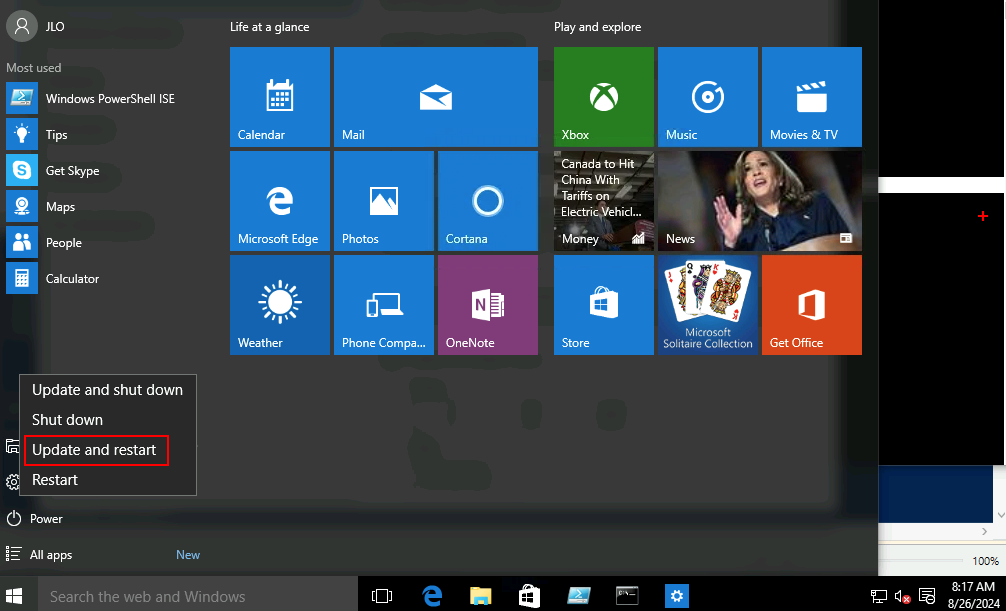Image resolution: width=1006 pixels, height=611 pixels.
Task: Open the Calendar tile
Action: tap(280, 97)
